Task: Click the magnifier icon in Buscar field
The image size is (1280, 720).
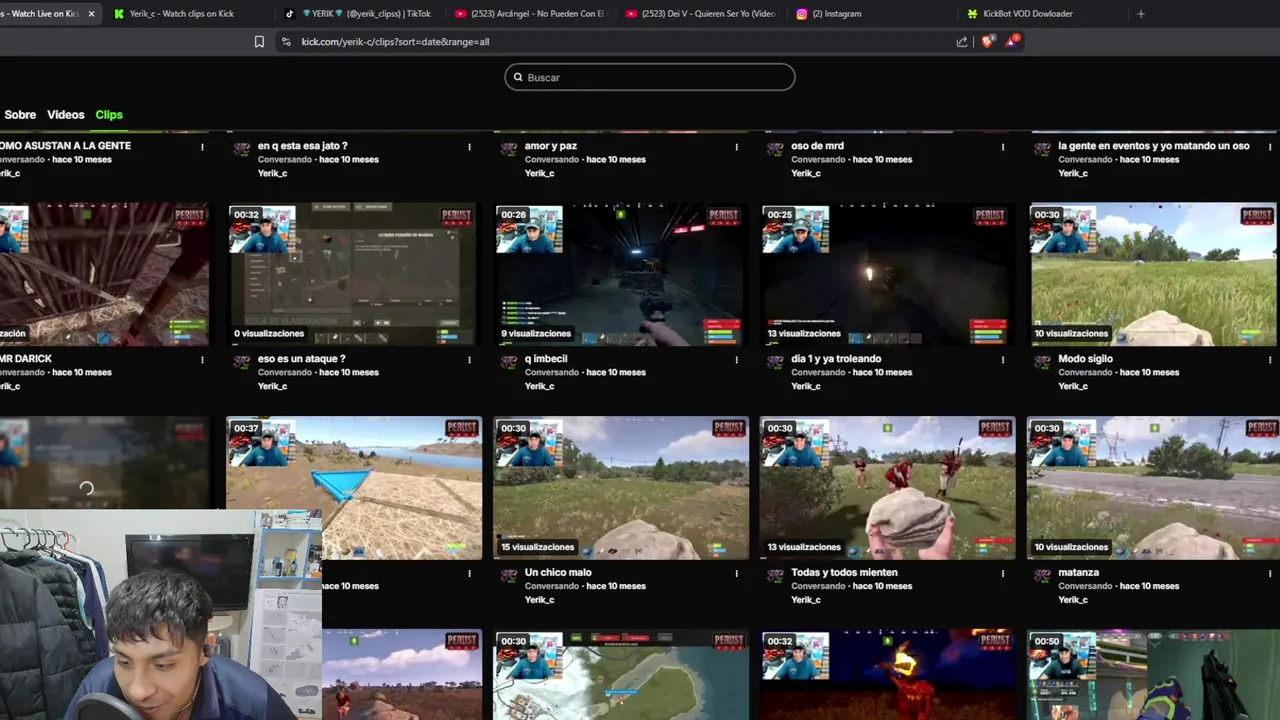Action: (x=518, y=77)
